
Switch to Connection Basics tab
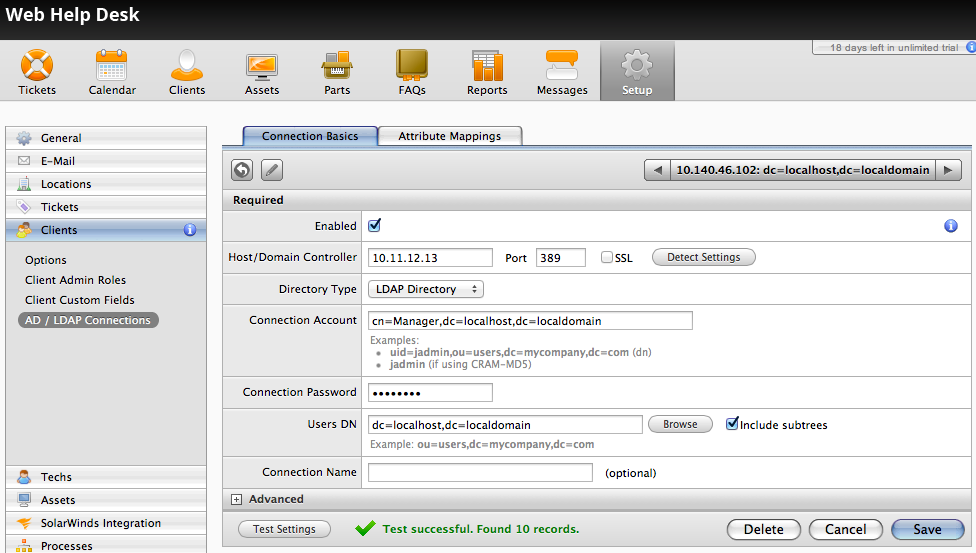coord(310,136)
